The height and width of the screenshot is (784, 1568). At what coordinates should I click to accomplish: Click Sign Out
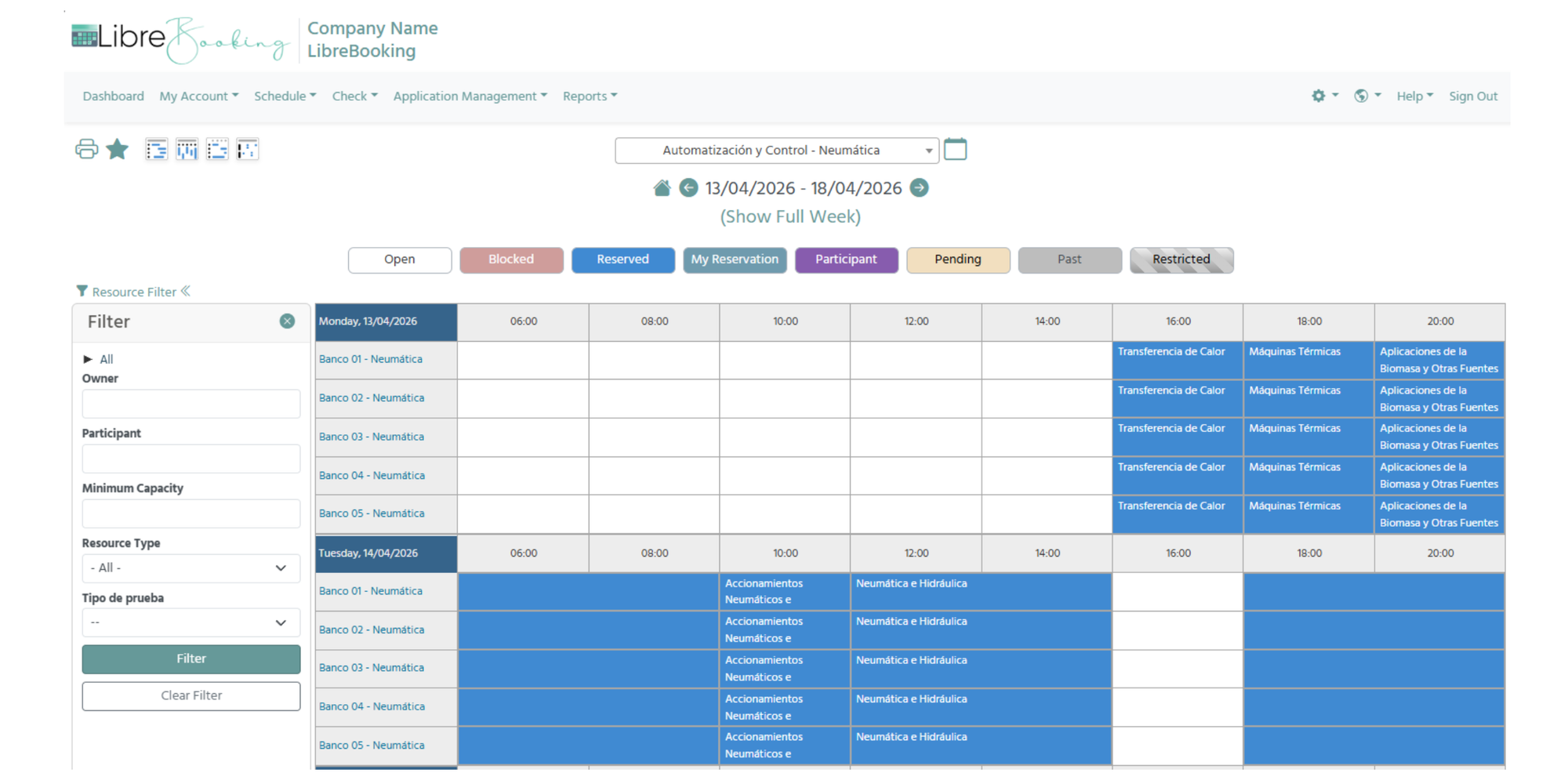[x=1472, y=96]
